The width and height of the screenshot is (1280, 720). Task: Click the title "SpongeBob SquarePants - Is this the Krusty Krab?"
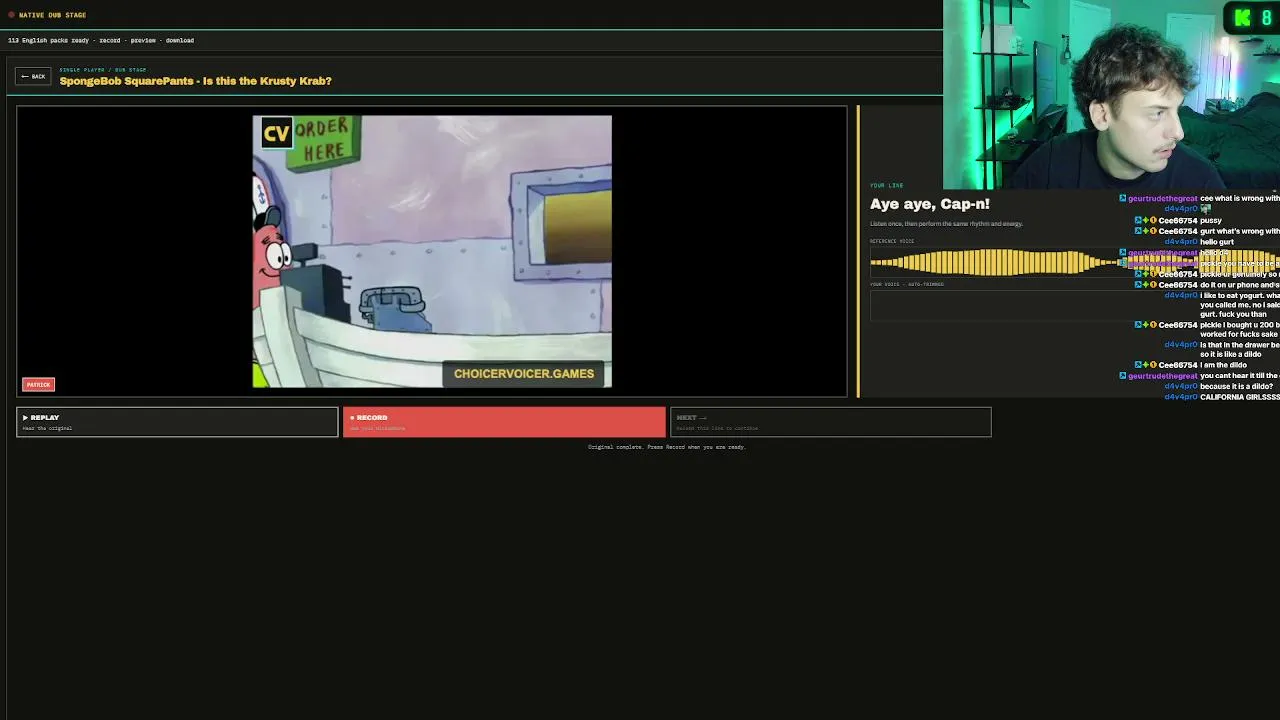(x=195, y=81)
